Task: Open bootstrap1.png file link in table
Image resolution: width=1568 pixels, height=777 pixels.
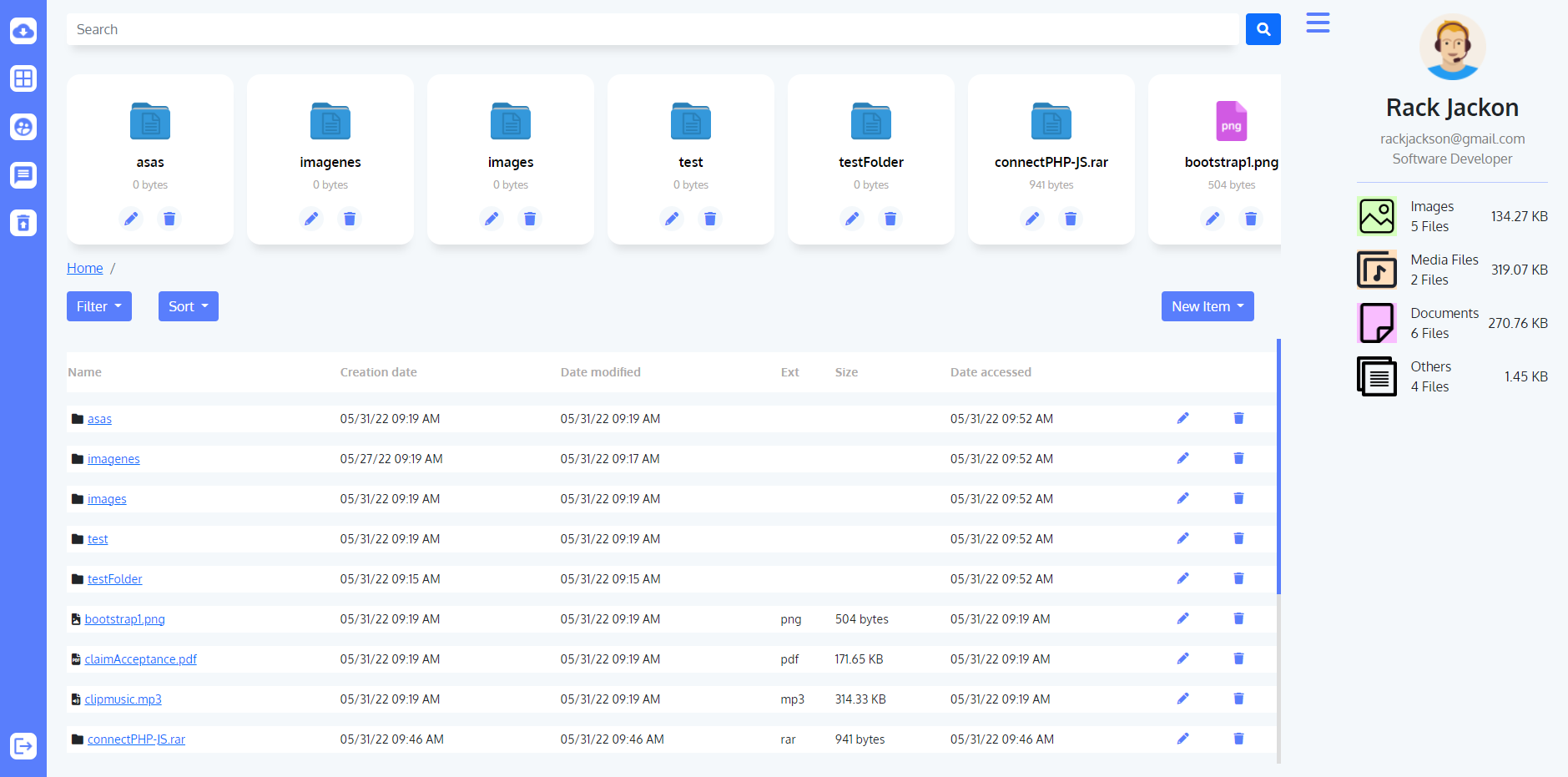Action: pyautogui.click(x=124, y=619)
